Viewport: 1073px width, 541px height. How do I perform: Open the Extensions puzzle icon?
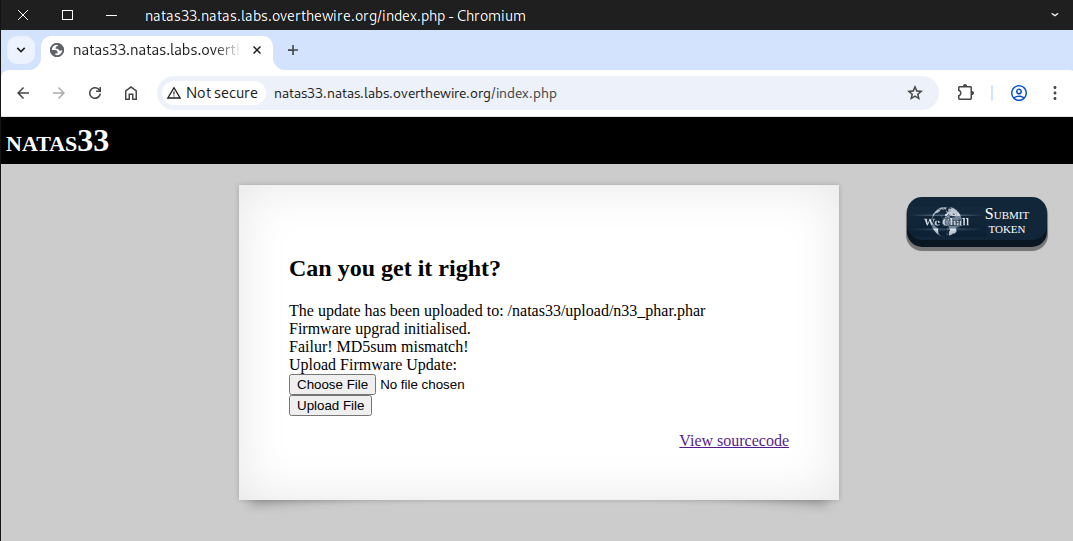click(965, 93)
